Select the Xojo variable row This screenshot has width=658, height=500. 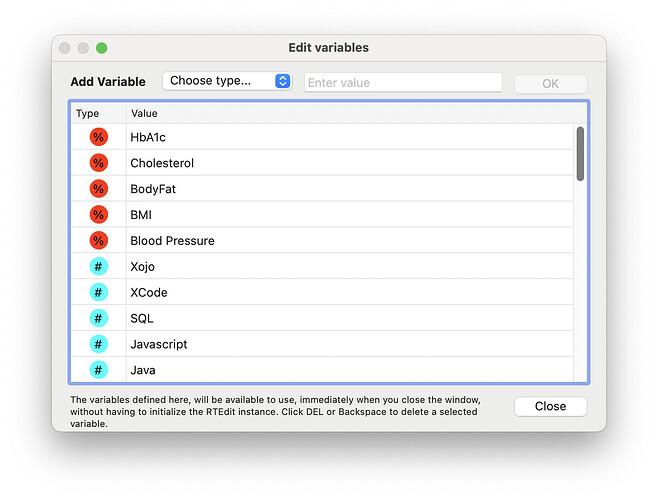[322, 267]
